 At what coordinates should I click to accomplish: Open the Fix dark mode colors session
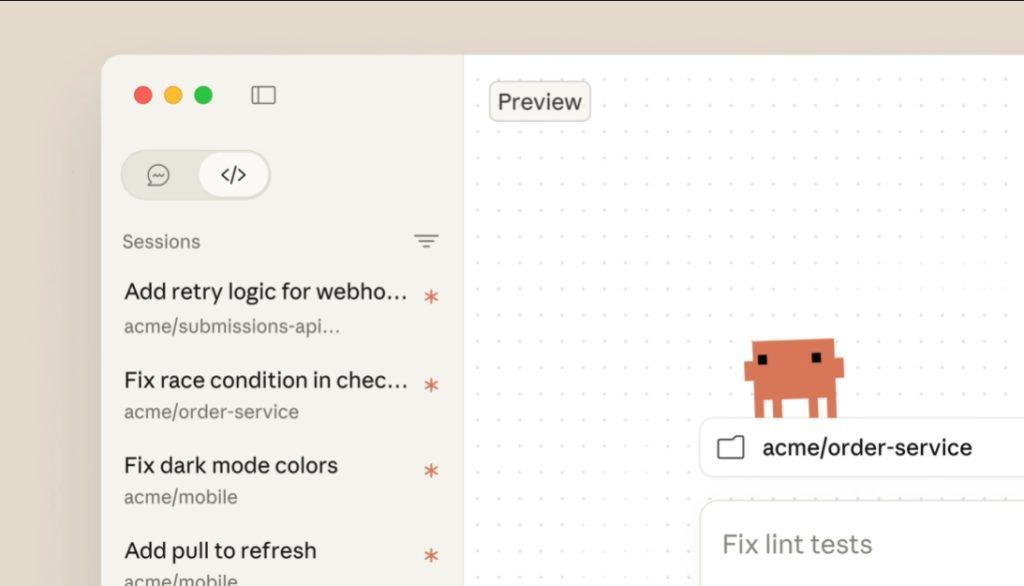[x=231, y=466]
